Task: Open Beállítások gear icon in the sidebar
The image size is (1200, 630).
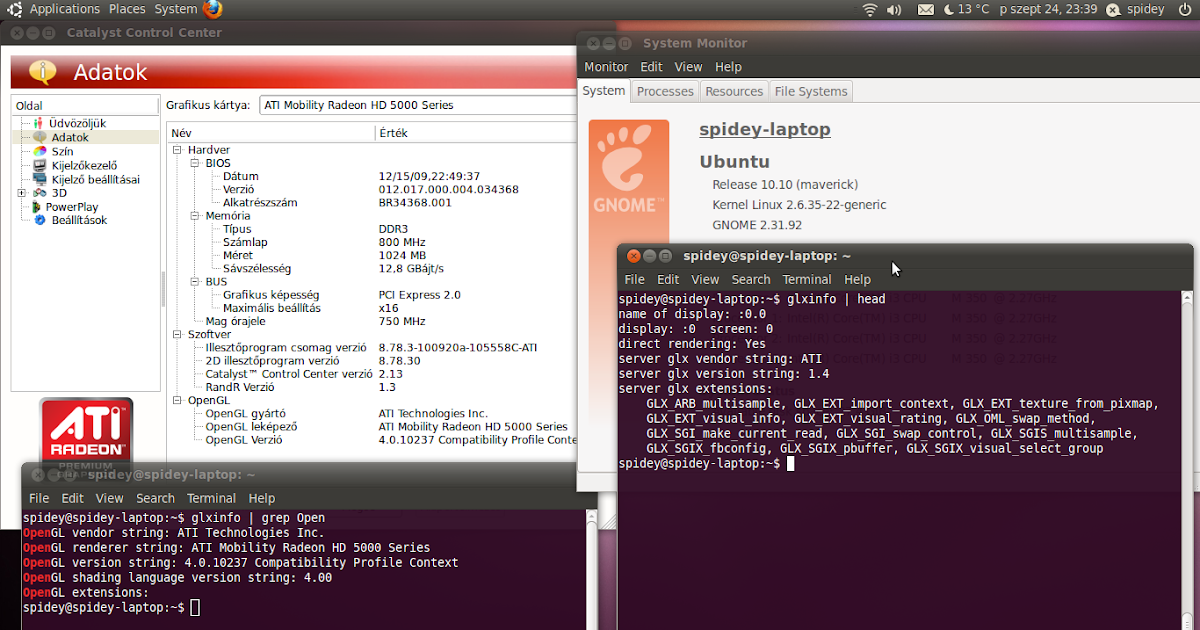Action: point(41,220)
